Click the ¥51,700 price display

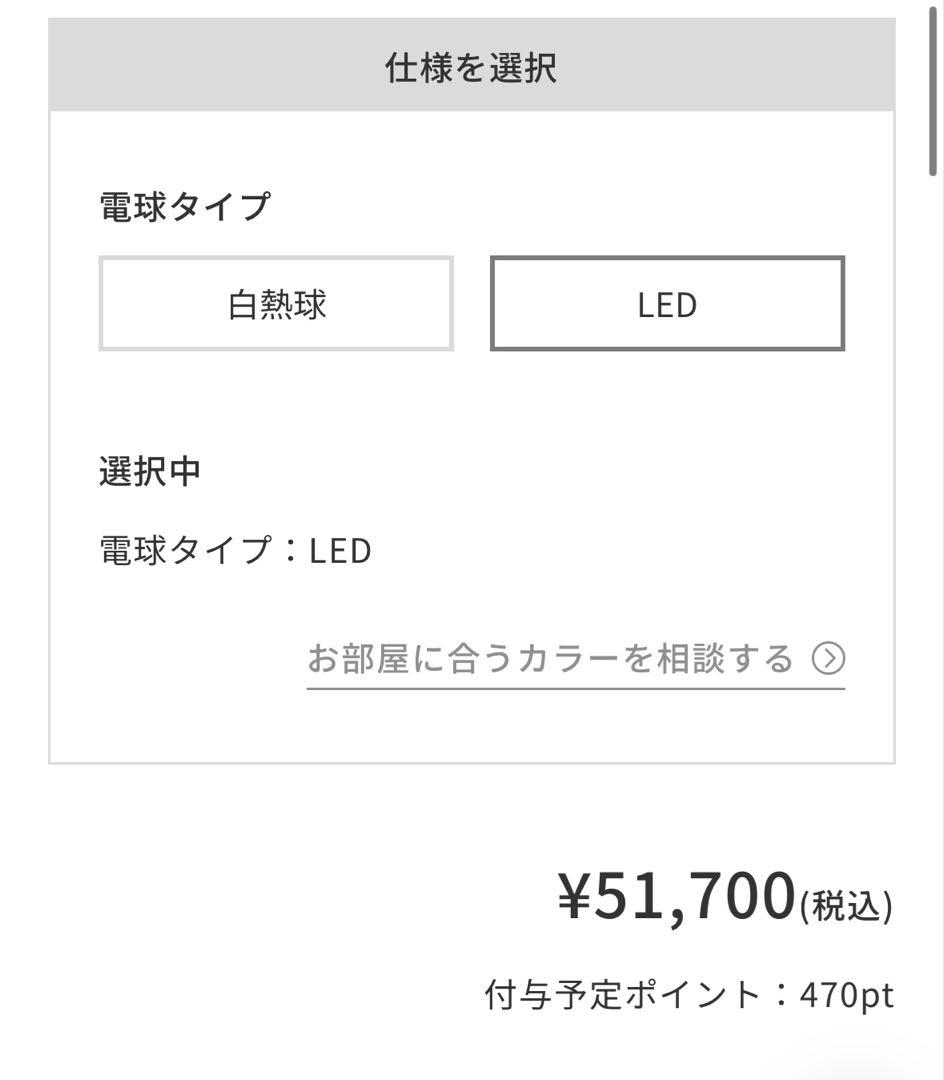672,897
